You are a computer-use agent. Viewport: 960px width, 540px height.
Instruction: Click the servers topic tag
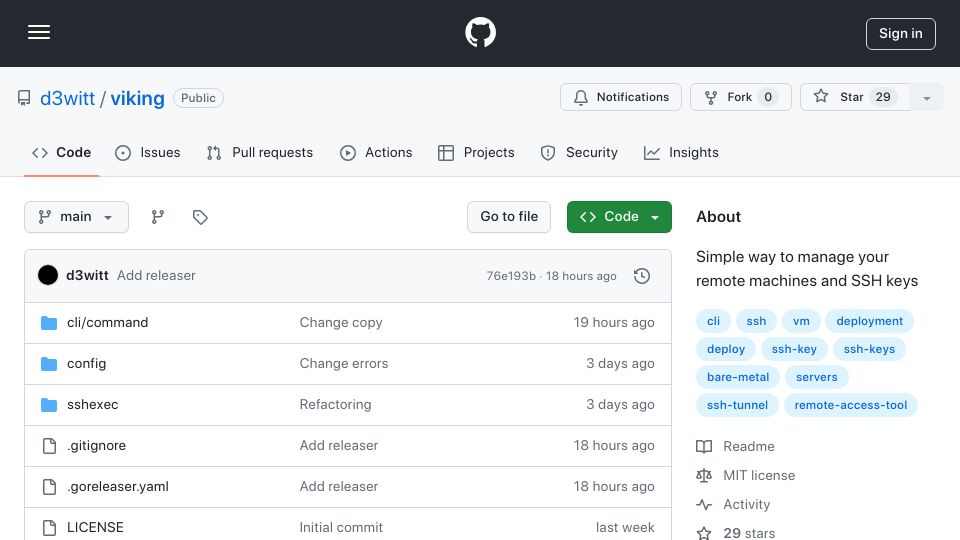click(x=816, y=377)
